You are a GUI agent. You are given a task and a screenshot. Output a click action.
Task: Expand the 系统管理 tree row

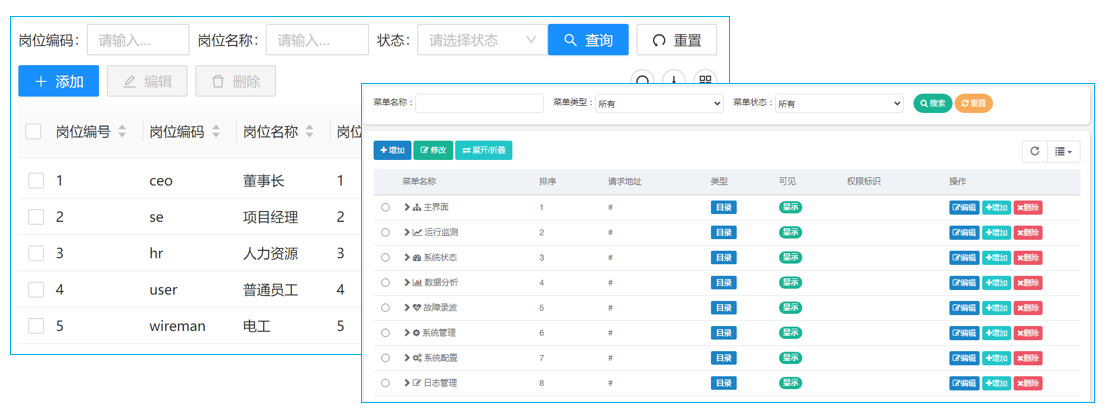click(x=407, y=333)
